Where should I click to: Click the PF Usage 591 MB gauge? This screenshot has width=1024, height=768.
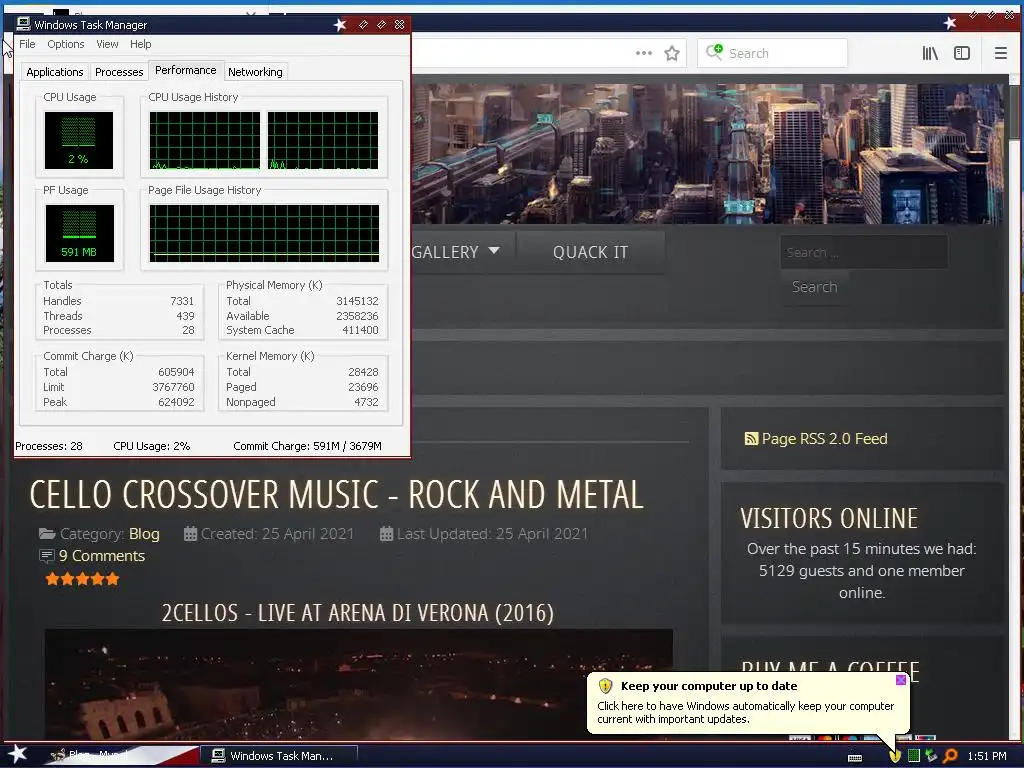point(79,233)
